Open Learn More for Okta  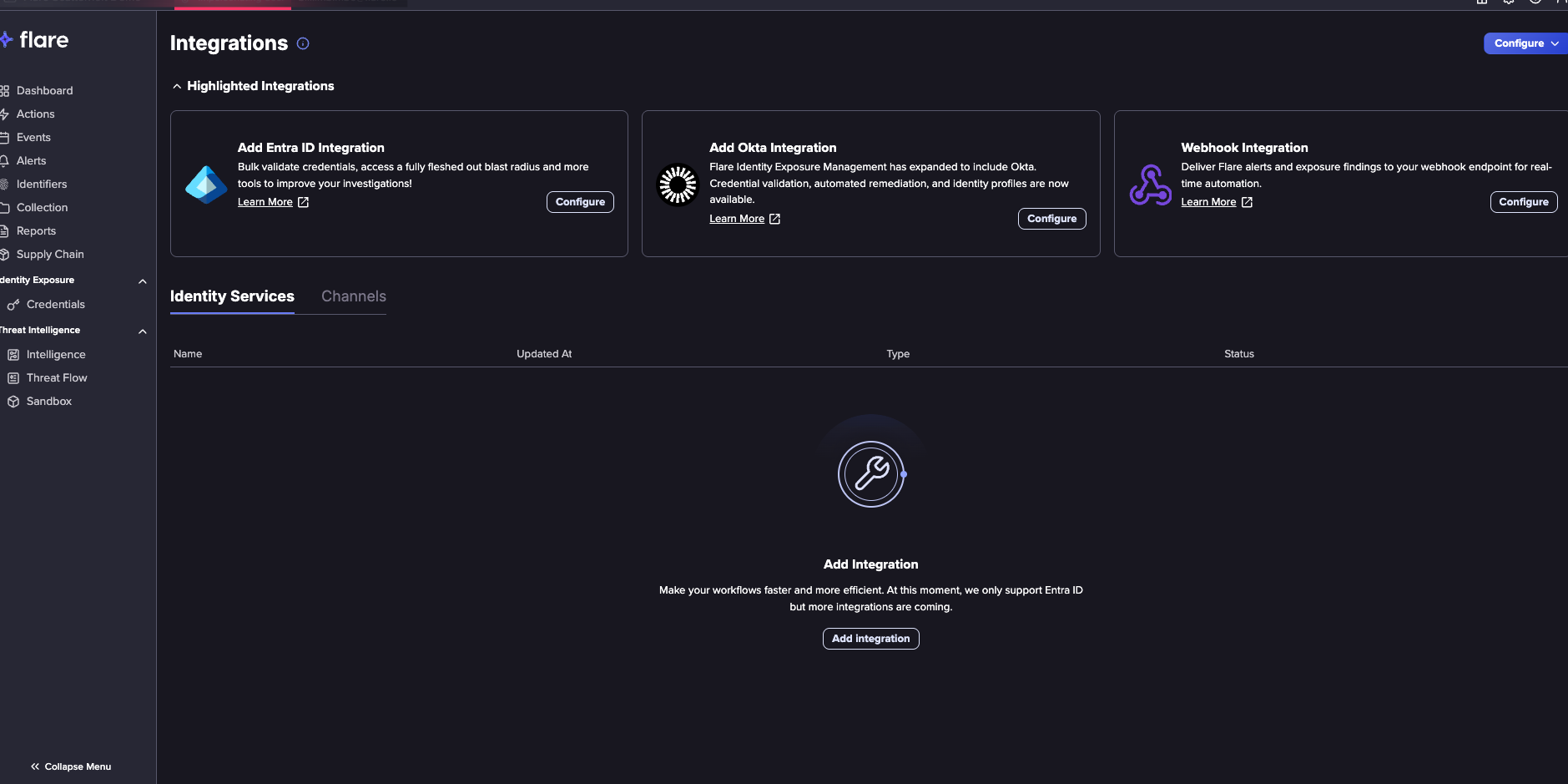(x=737, y=219)
